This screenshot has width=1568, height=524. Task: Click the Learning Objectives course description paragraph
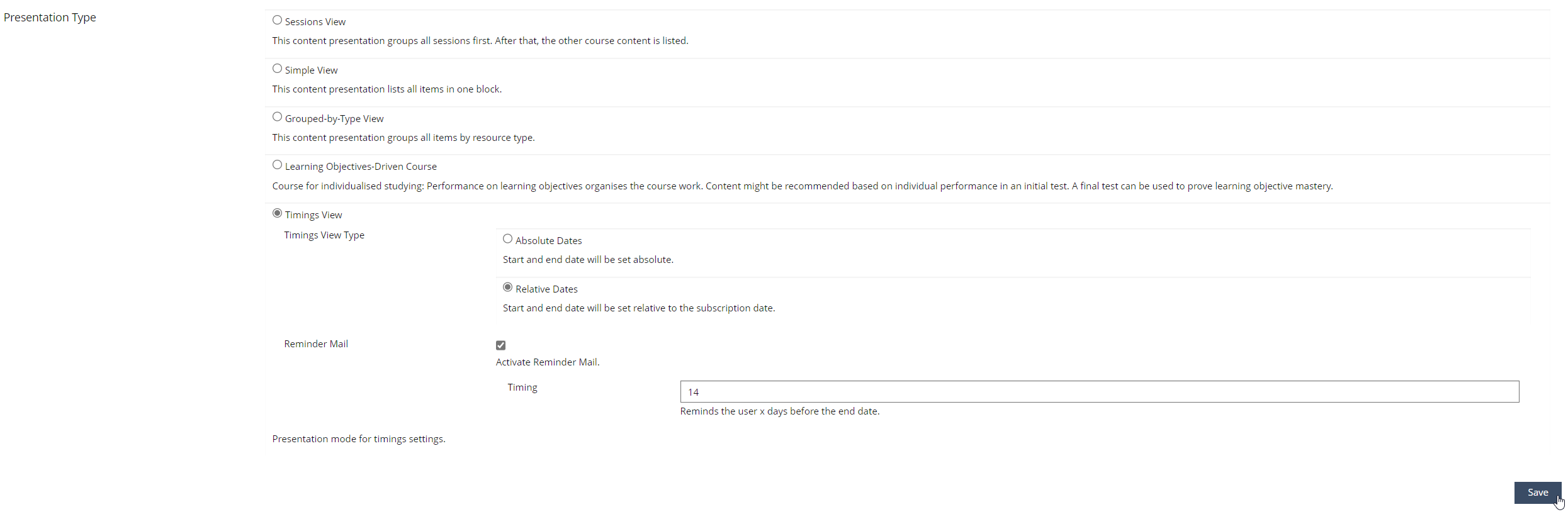(x=802, y=186)
